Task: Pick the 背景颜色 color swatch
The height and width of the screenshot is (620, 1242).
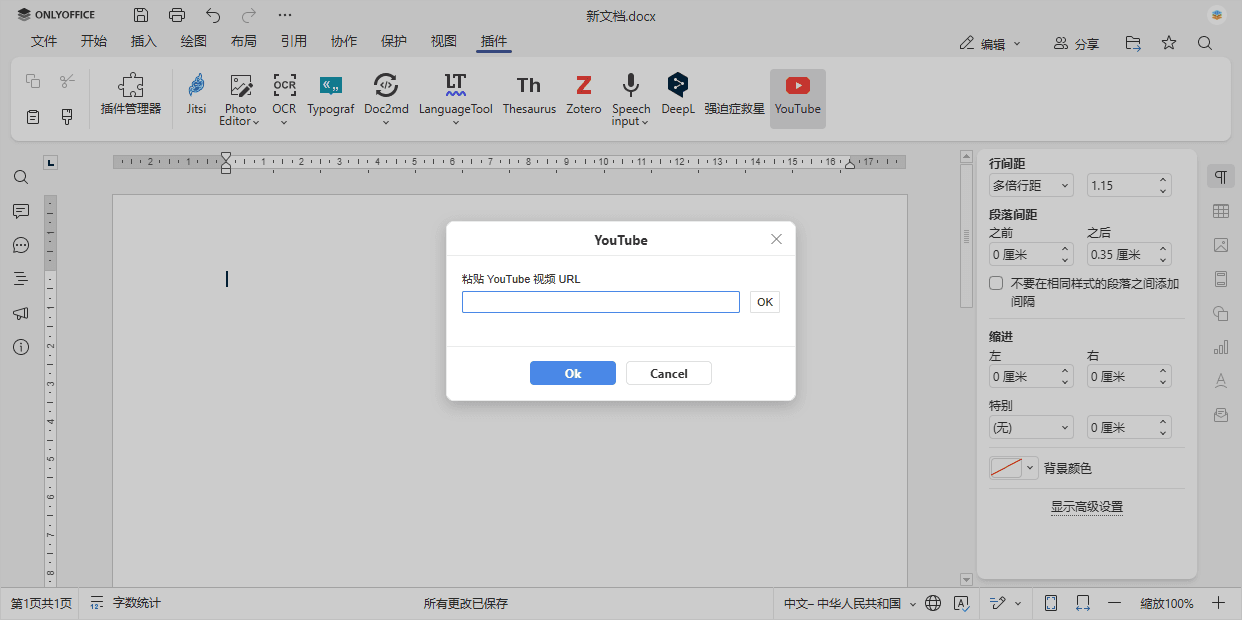Action: pyautogui.click(x=1006, y=467)
